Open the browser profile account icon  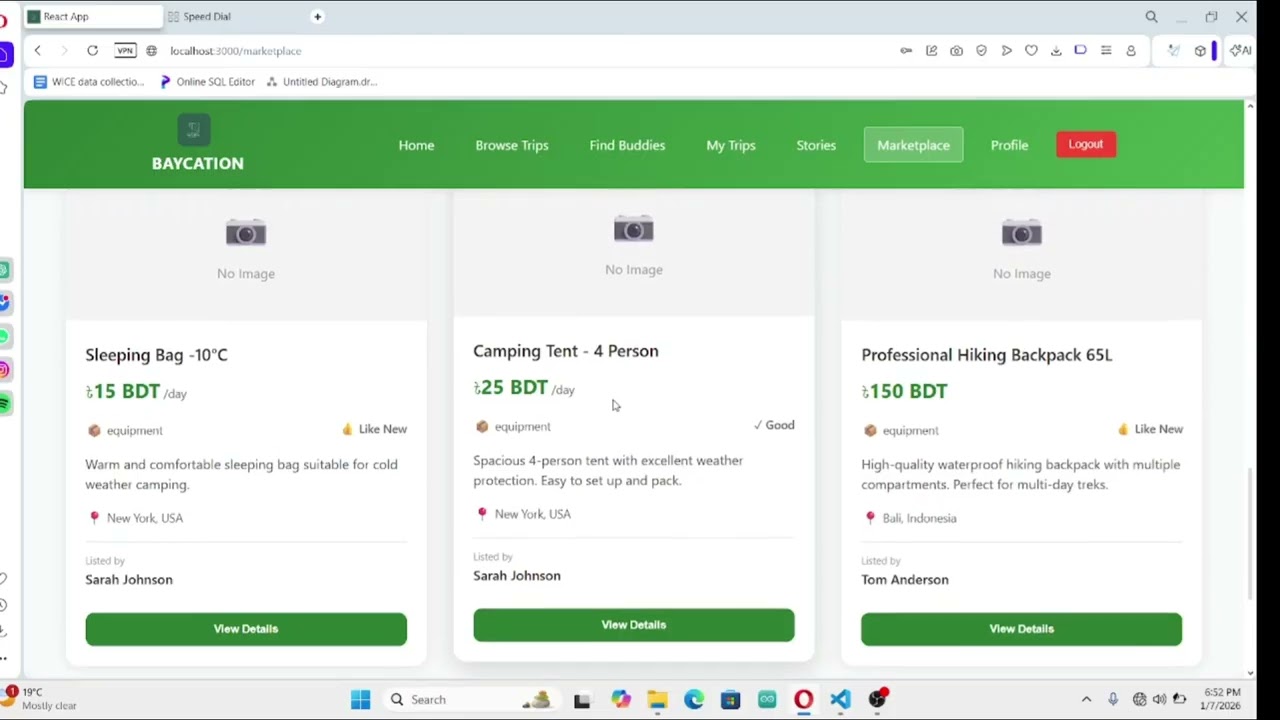pos(1131,50)
